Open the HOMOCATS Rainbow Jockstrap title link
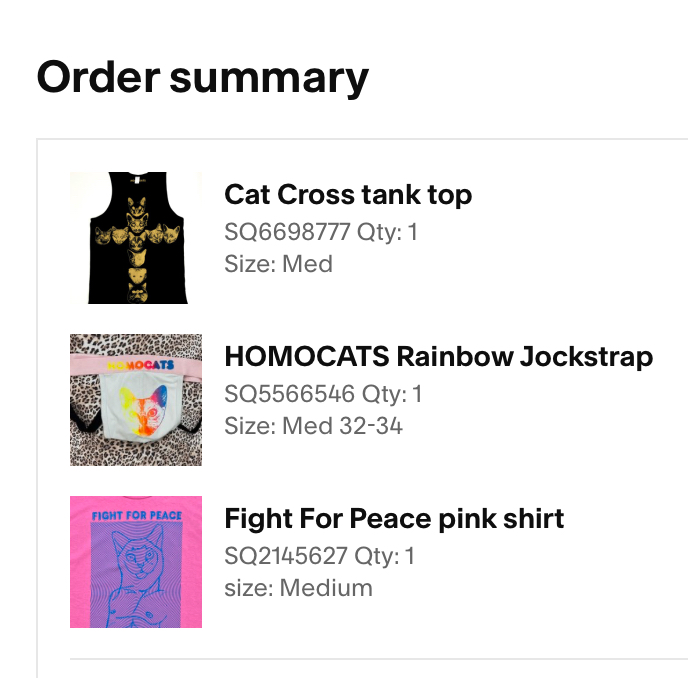 click(x=438, y=356)
